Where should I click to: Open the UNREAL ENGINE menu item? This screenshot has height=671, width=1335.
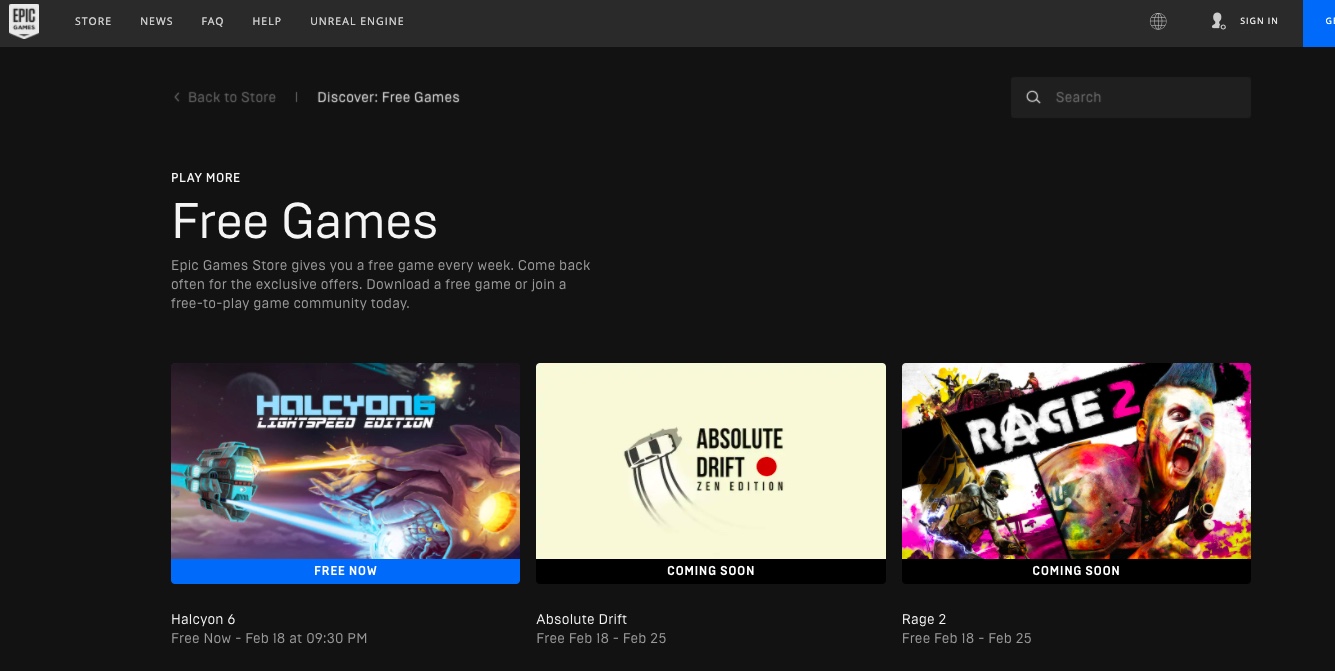(357, 21)
